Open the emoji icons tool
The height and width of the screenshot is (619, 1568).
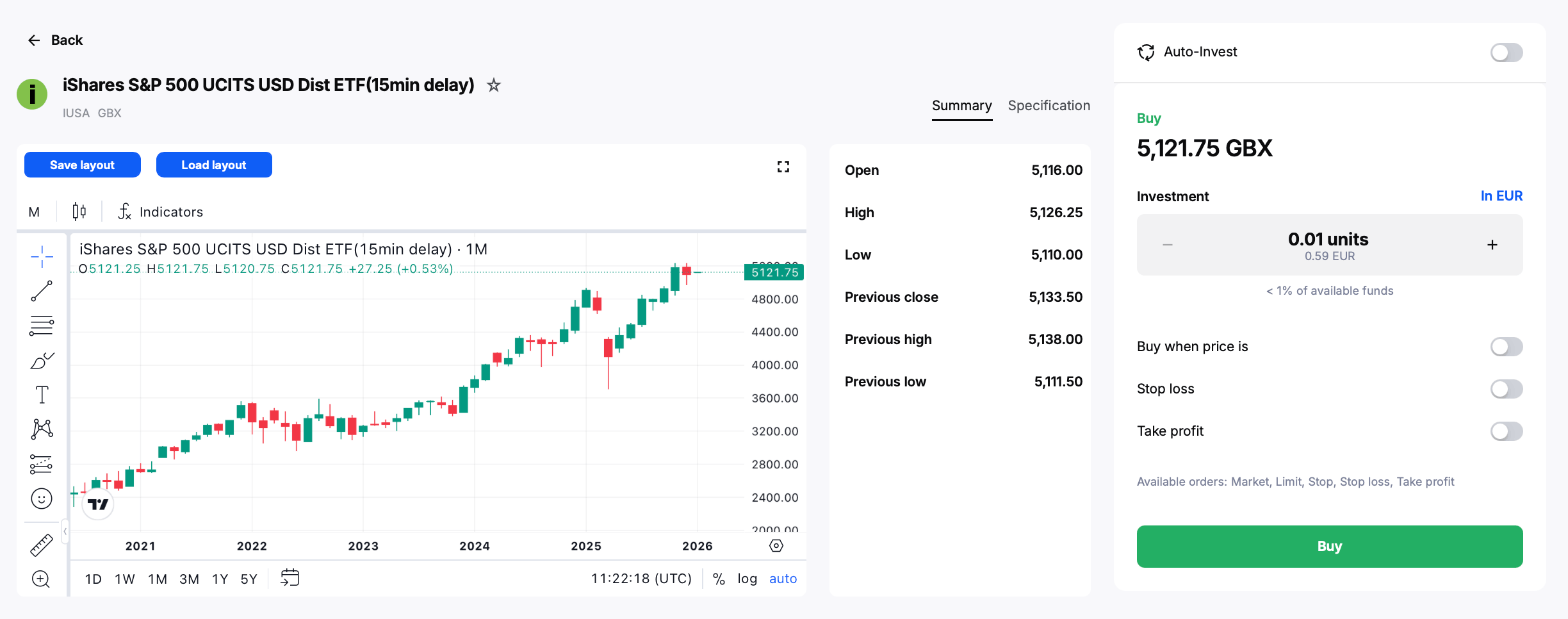(42, 499)
